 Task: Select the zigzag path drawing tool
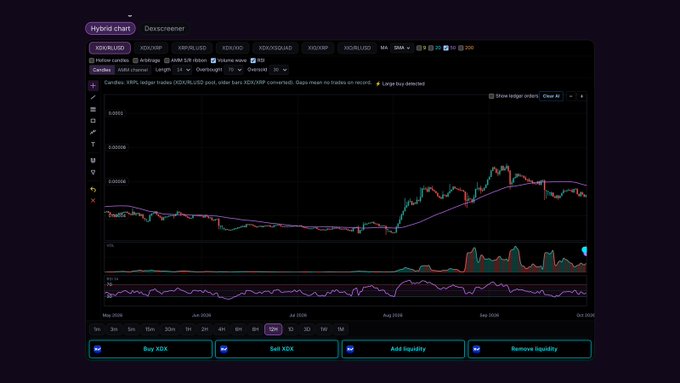coord(93,133)
